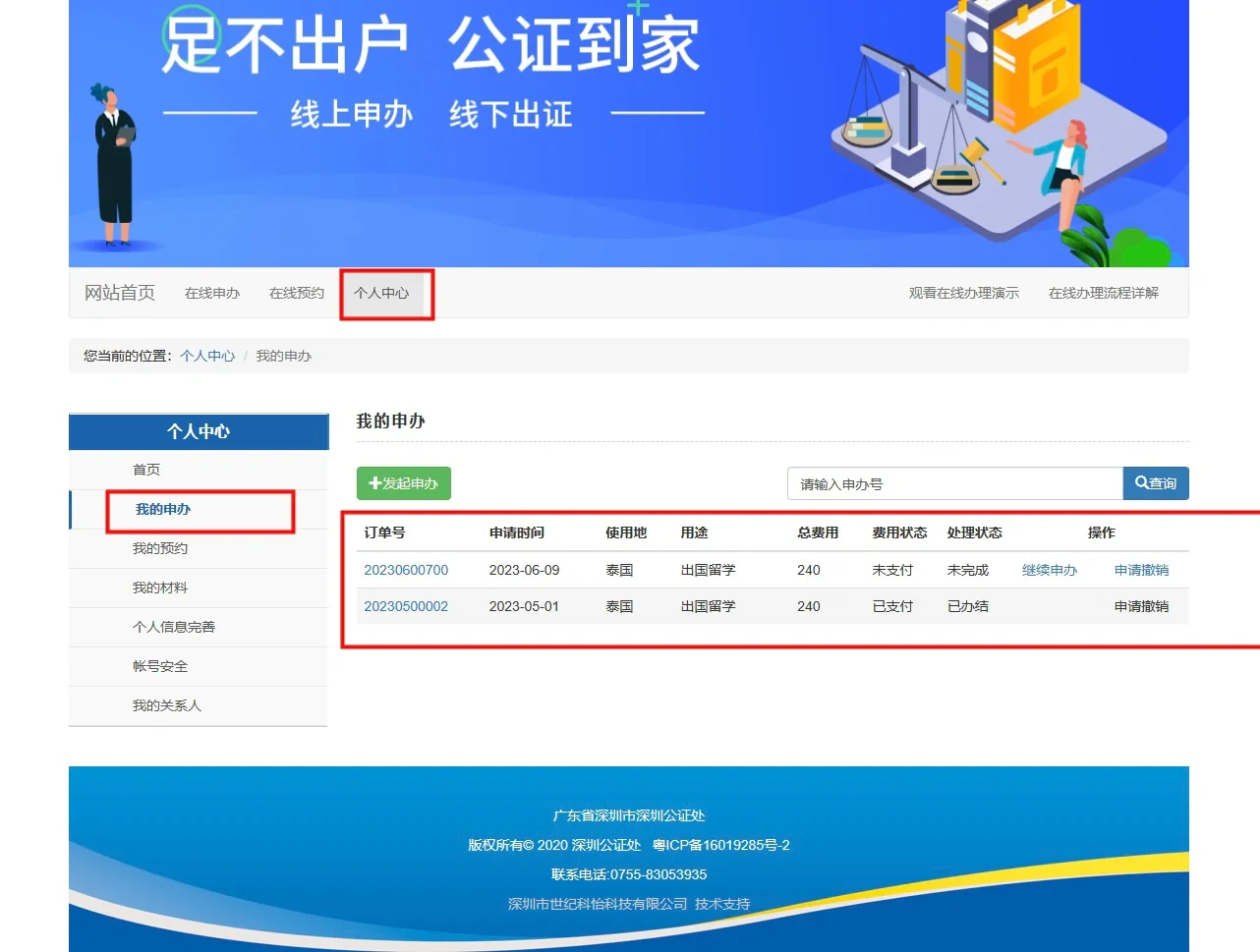Go to 个人信息完善 sidebar item

174,627
